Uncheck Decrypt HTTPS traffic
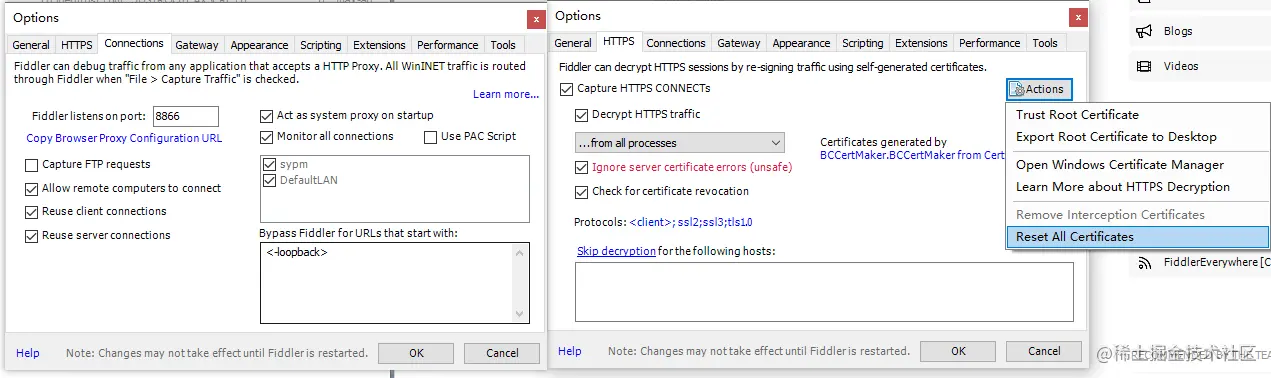 (582, 115)
